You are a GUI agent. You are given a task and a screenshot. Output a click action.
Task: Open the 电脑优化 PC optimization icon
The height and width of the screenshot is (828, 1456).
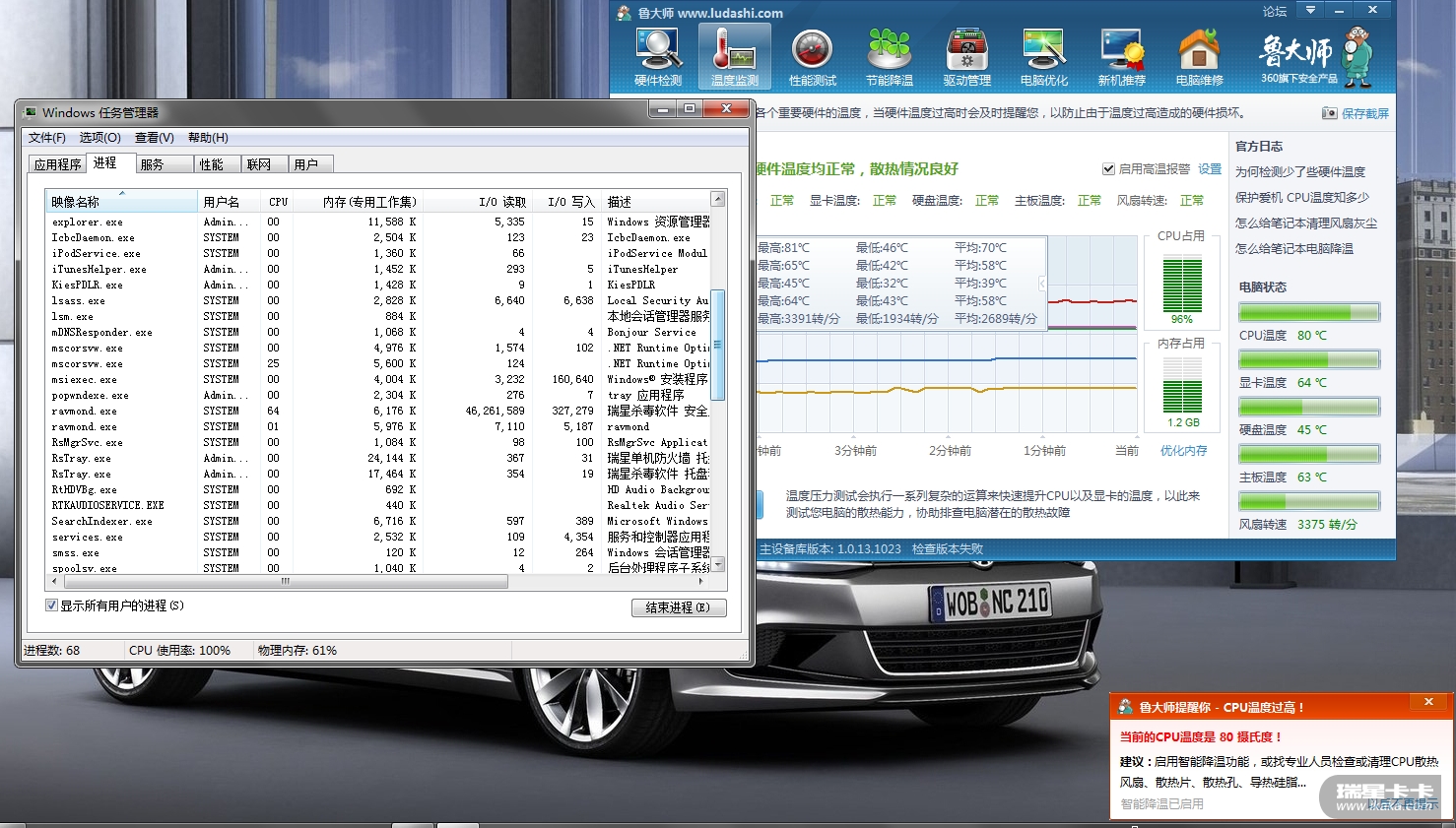1044,56
